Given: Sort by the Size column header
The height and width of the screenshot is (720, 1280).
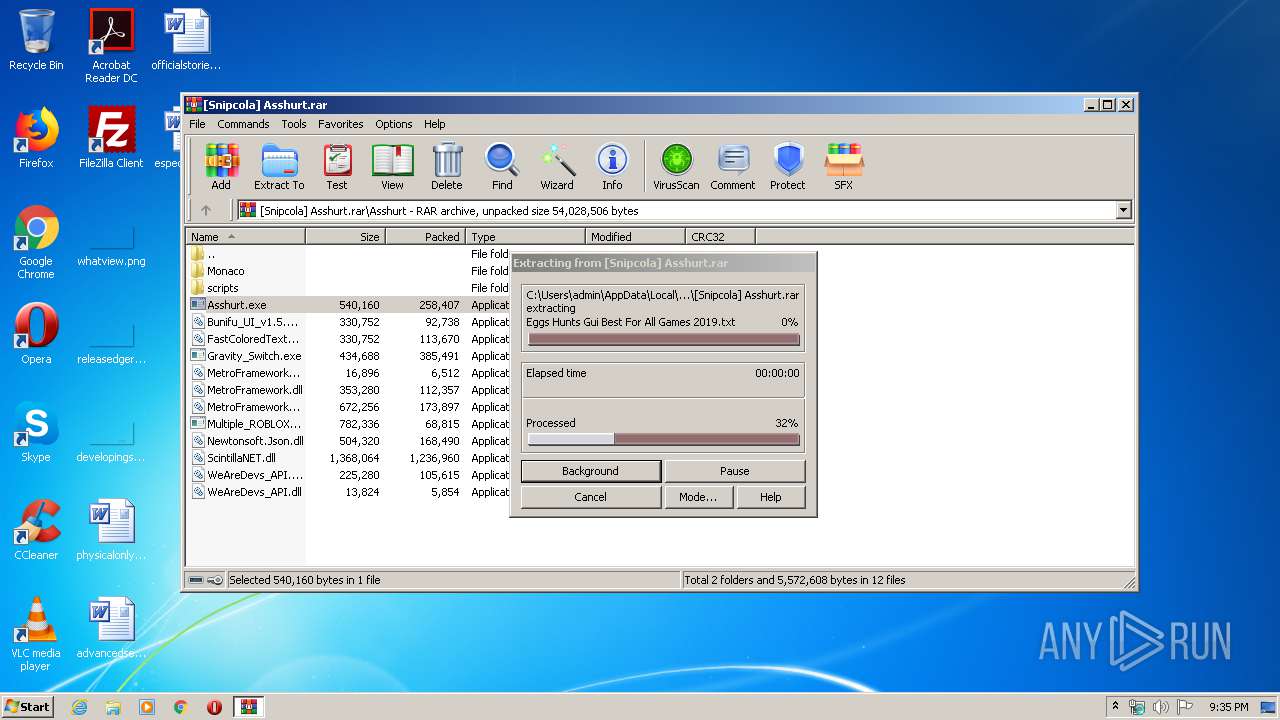Looking at the screenshot, I should click(x=346, y=237).
